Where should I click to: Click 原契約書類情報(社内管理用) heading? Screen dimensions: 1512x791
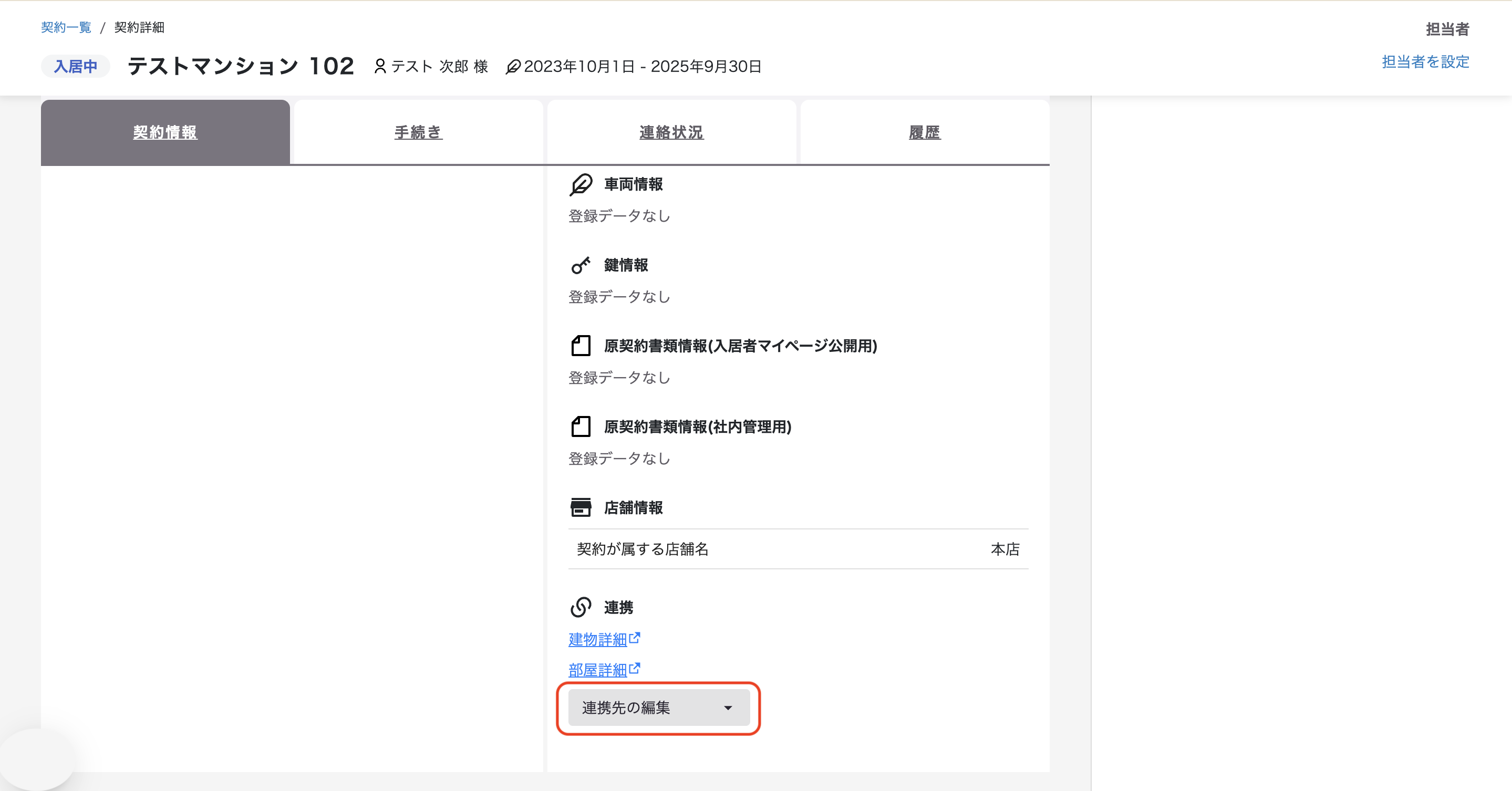(698, 426)
